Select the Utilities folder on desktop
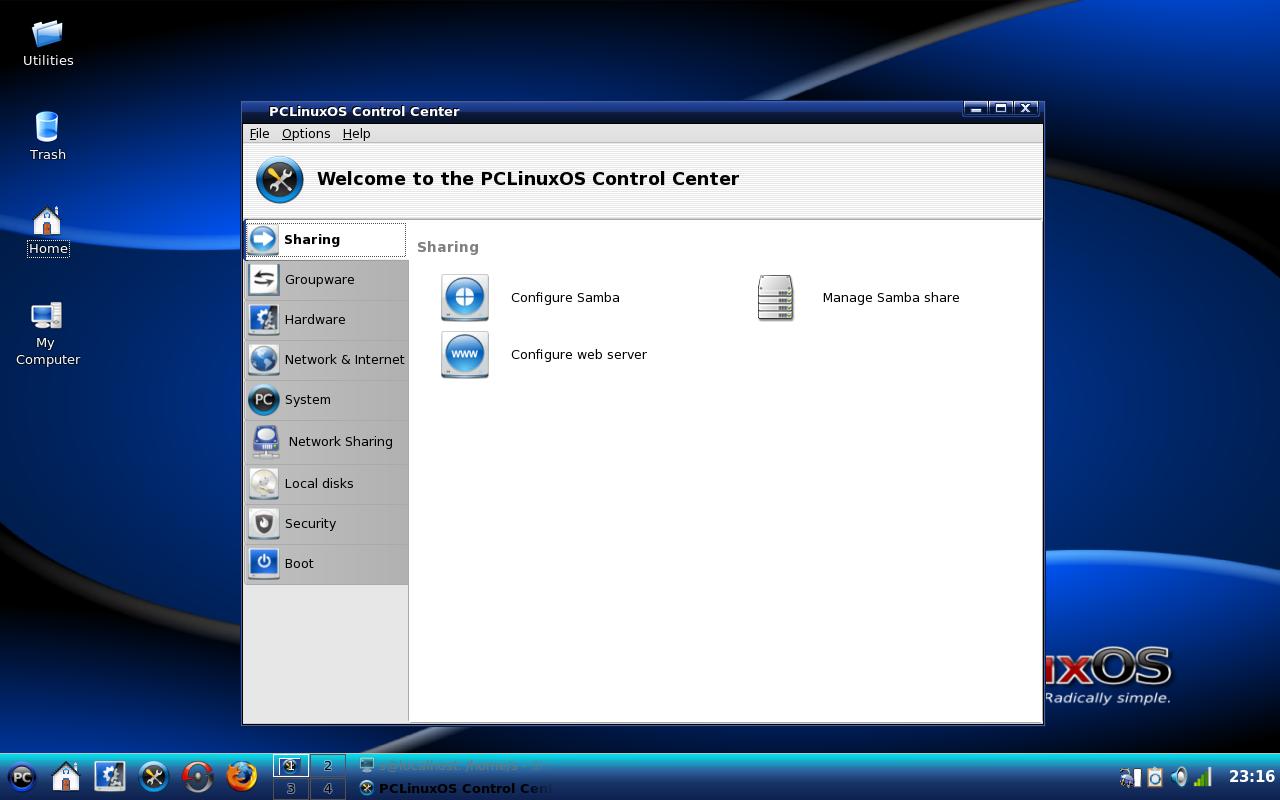 (x=48, y=43)
